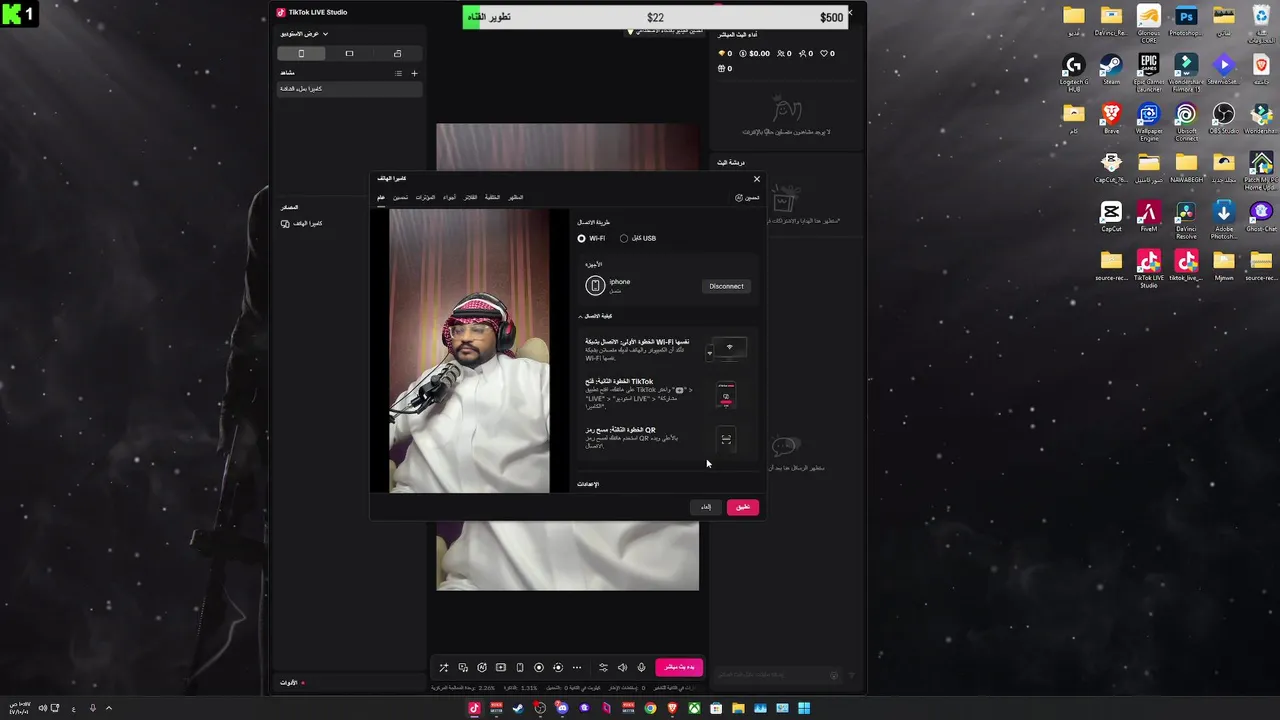
Task: Click the Disconnect button for iphone
Action: [726, 286]
